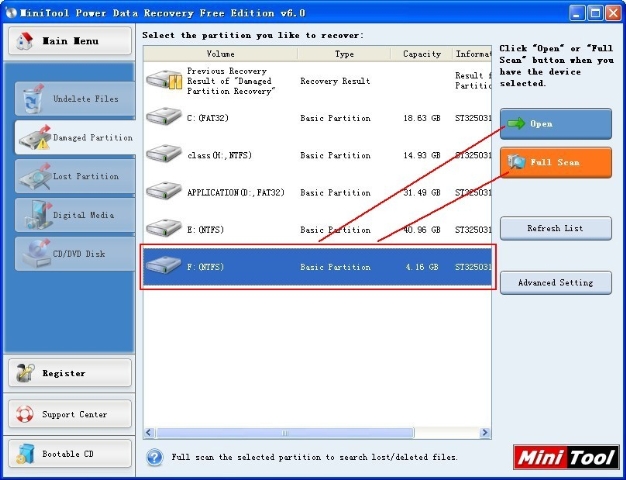626x480 pixels.
Task: Switch to Lost Partition module
Action: [75, 177]
